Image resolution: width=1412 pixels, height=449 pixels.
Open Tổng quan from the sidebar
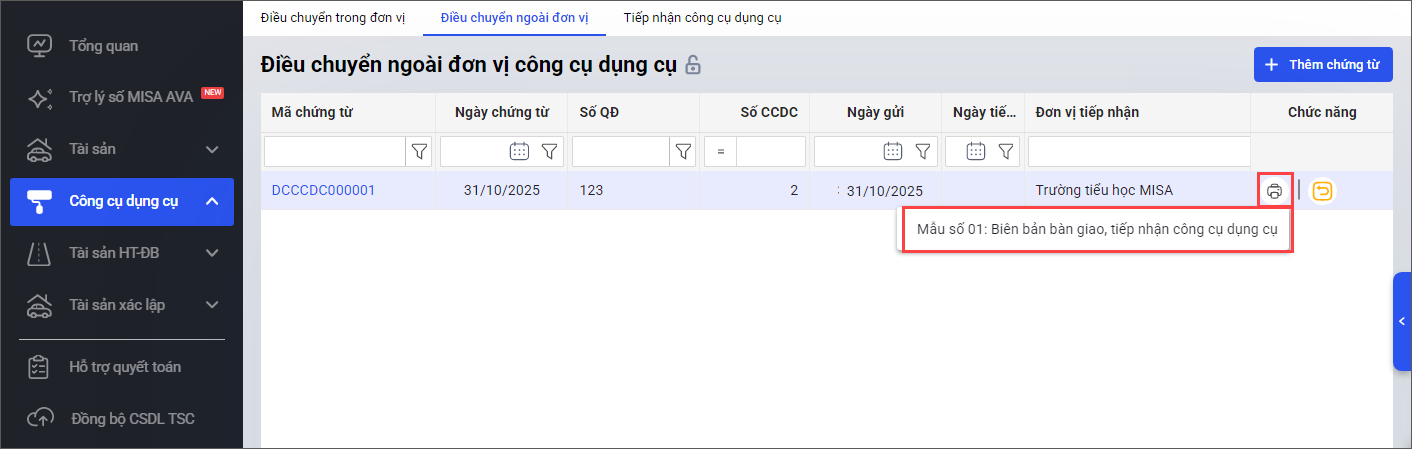103,46
